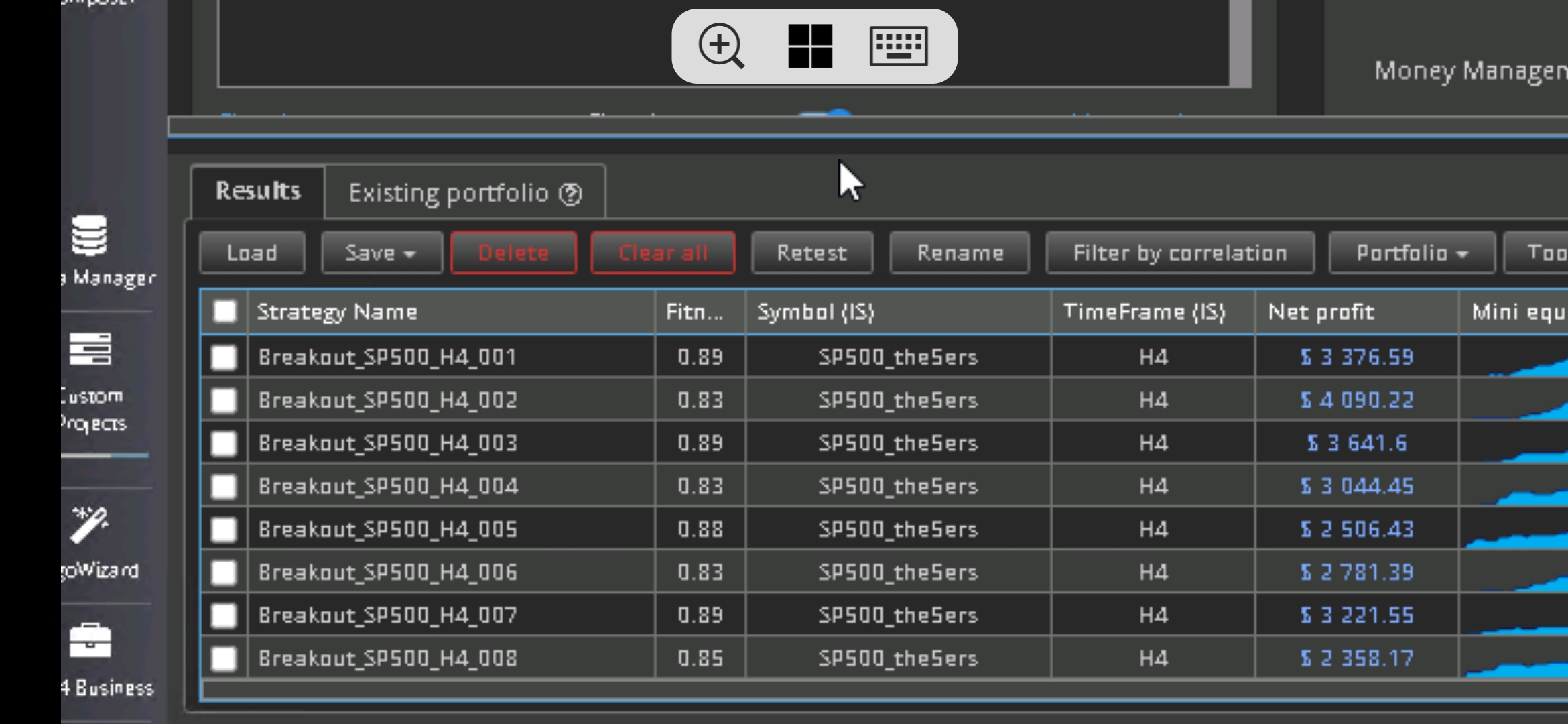1568x724 pixels.
Task: Sort by the Net profit column header
Action: coord(1321,312)
